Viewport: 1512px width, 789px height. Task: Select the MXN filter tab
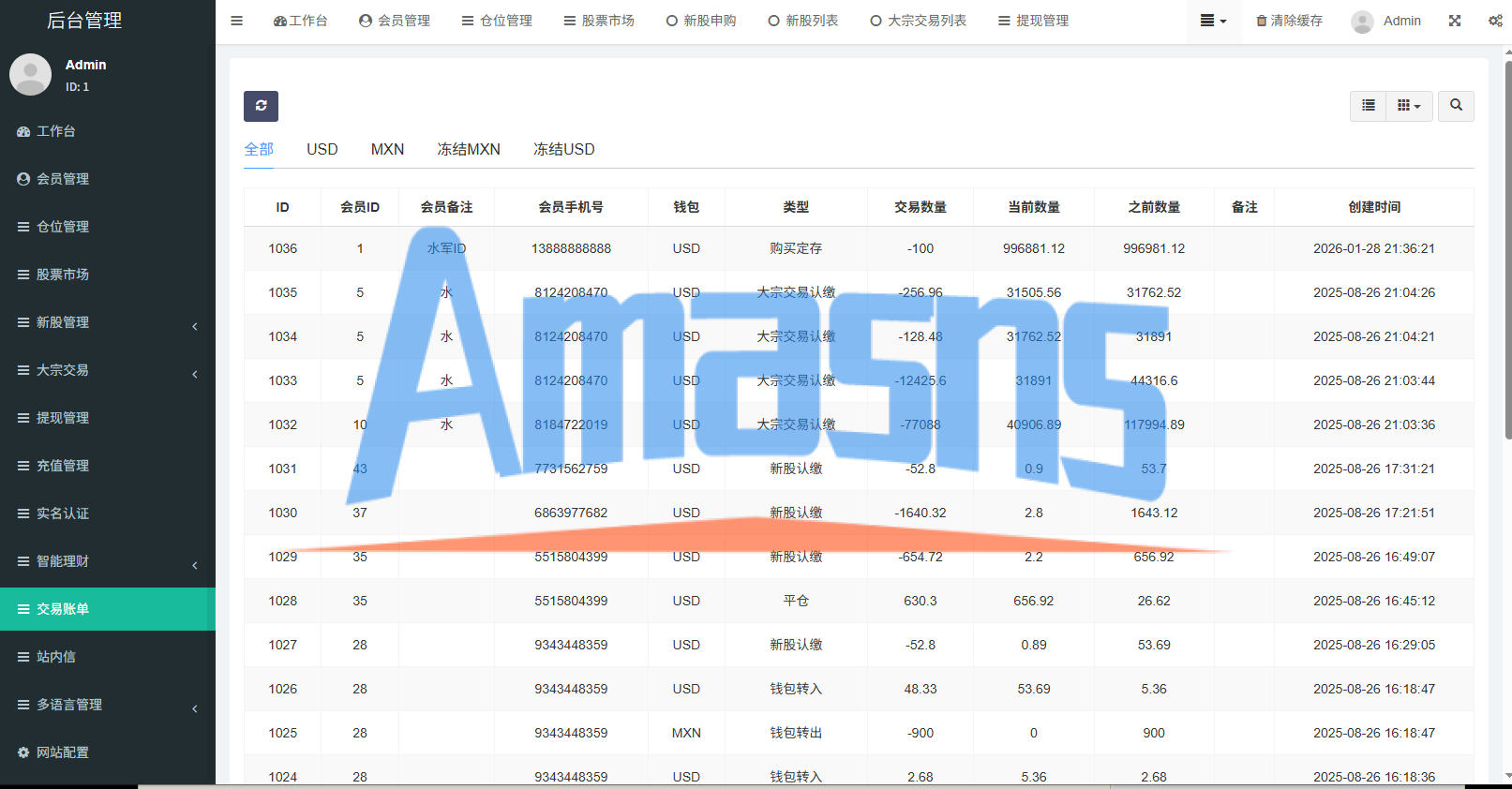click(x=387, y=149)
